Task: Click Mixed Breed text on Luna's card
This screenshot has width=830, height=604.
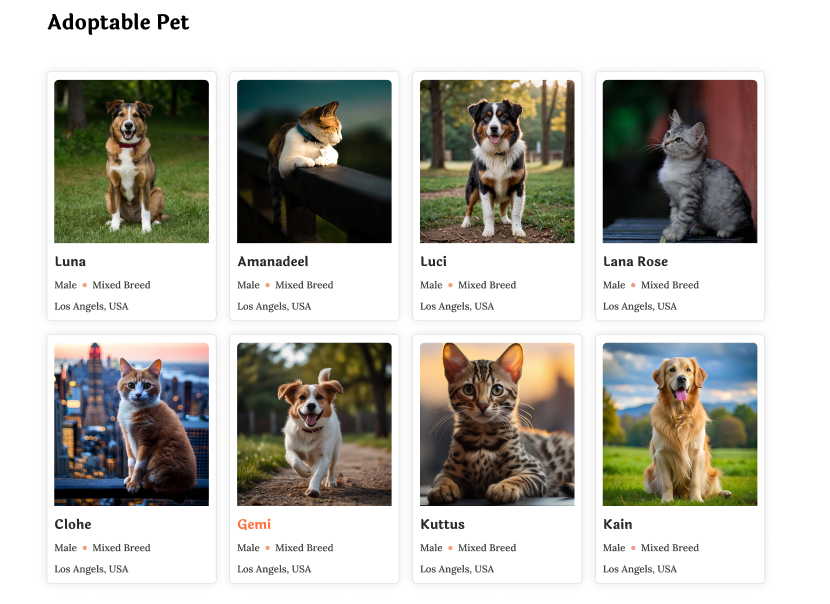Action: [121, 285]
